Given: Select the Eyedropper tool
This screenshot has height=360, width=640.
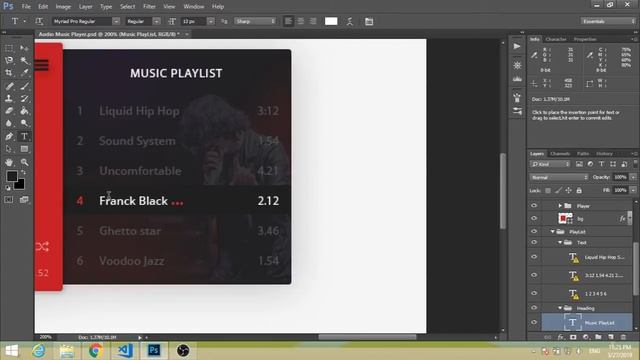Looking at the screenshot, I should [x=24, y=73].
